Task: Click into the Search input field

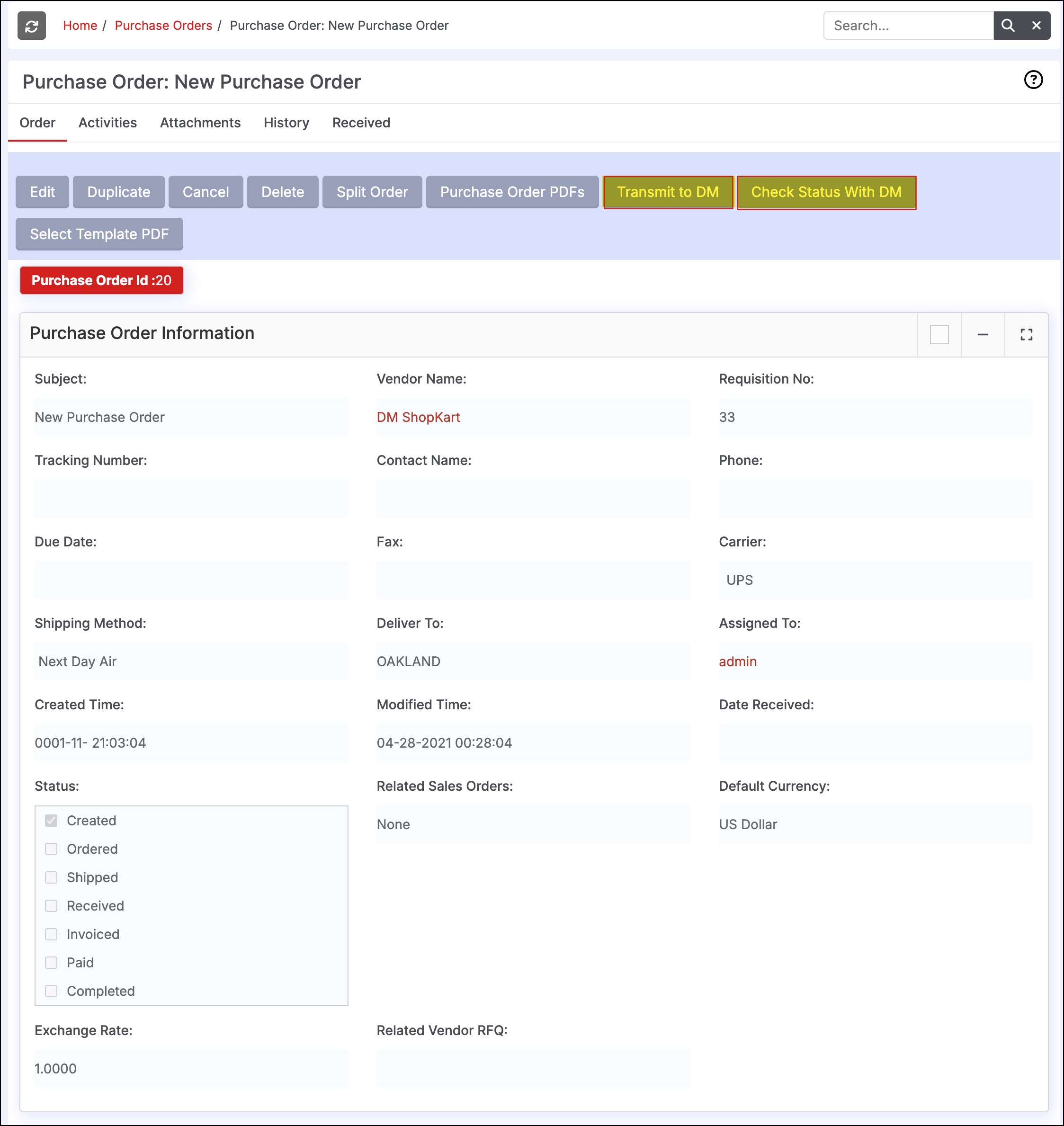Action: 907,26
